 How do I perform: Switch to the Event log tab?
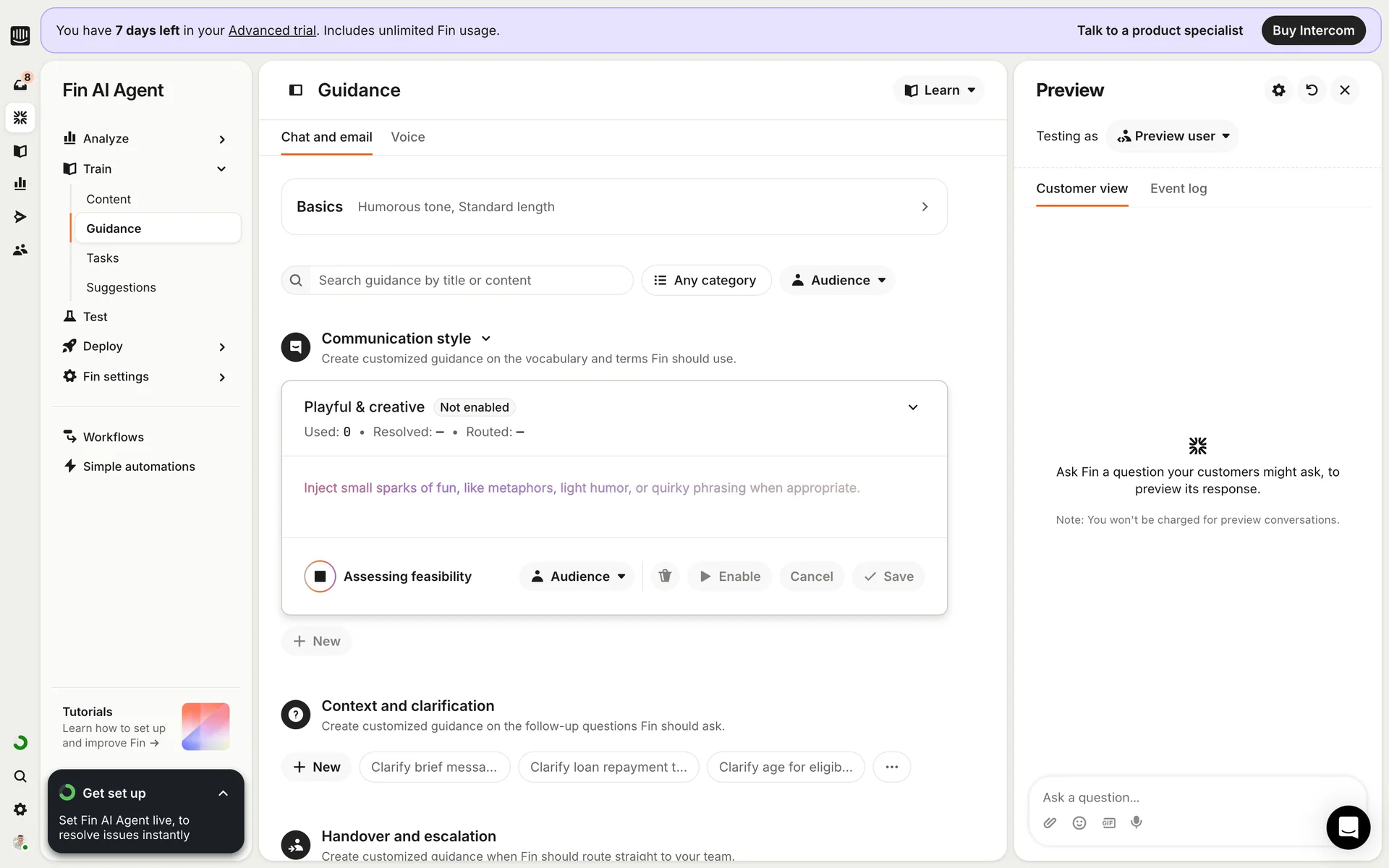click(1178, 189)
